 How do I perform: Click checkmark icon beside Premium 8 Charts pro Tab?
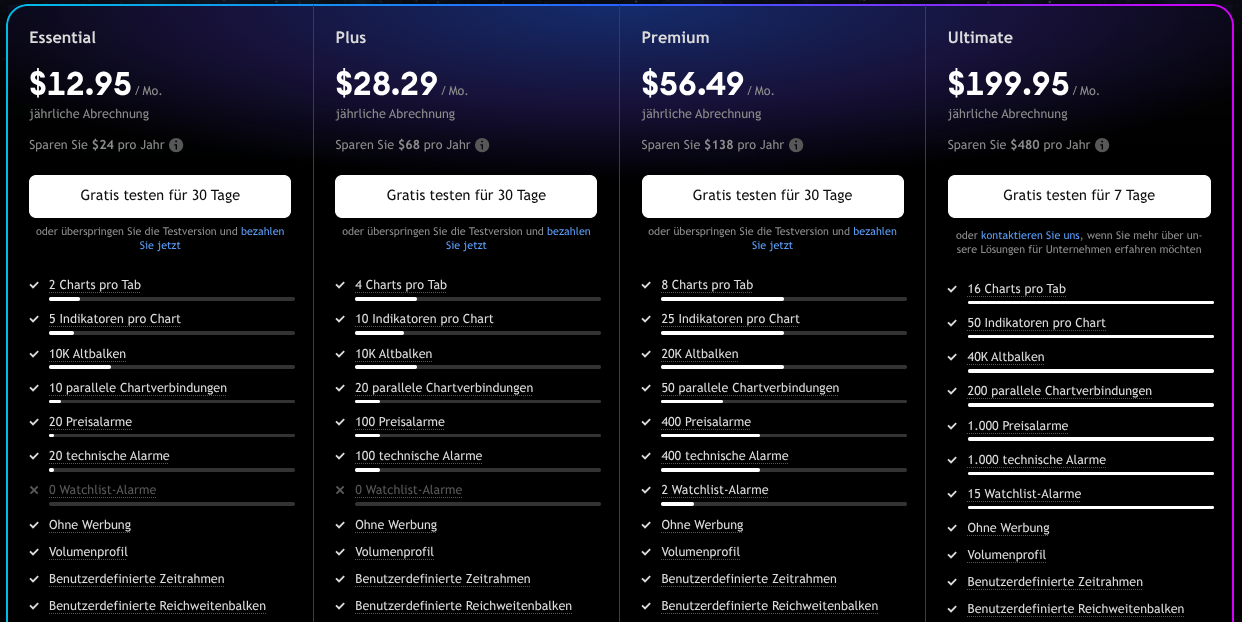(647, 285)
